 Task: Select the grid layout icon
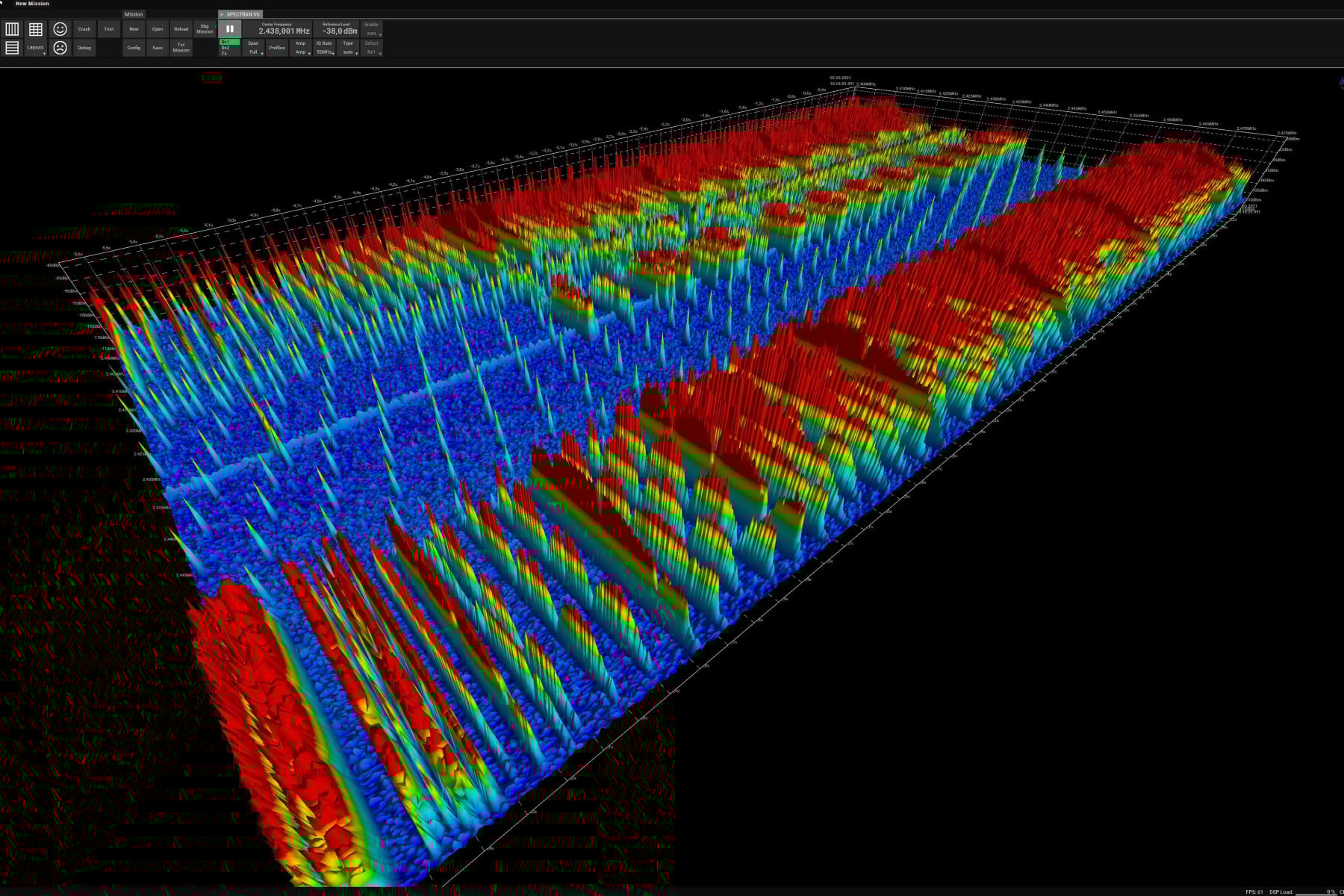36,29
